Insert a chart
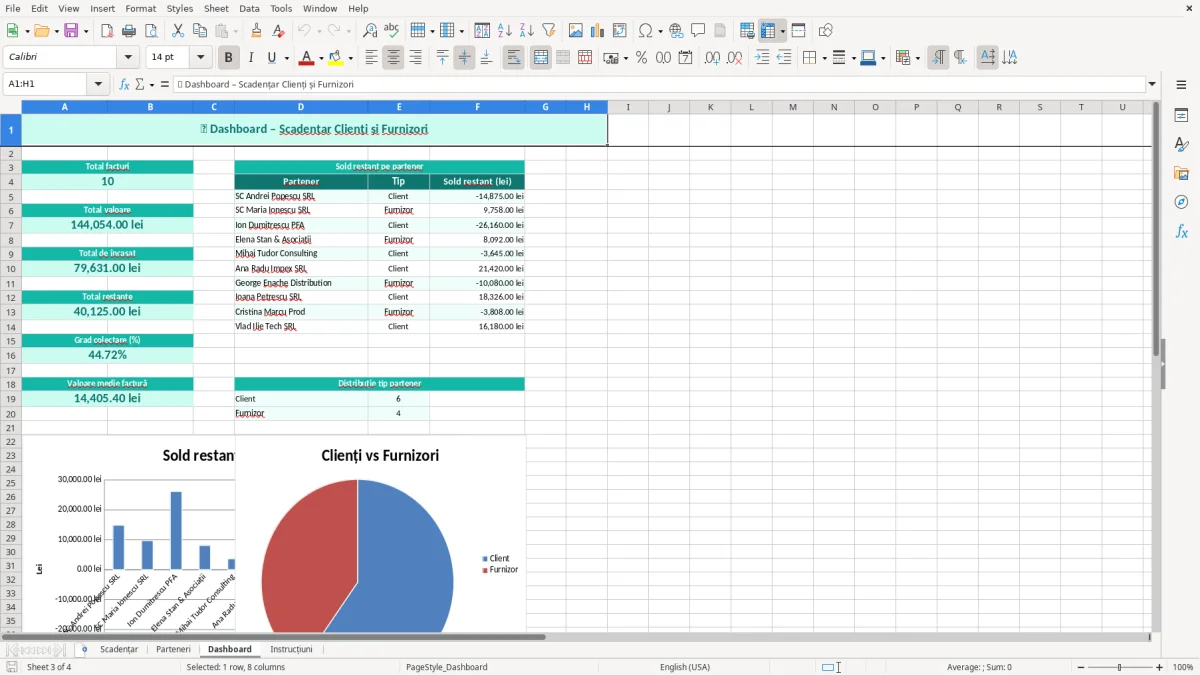Image resolution: width=1200 pixels, height=675 pixels. pos(598,31)
